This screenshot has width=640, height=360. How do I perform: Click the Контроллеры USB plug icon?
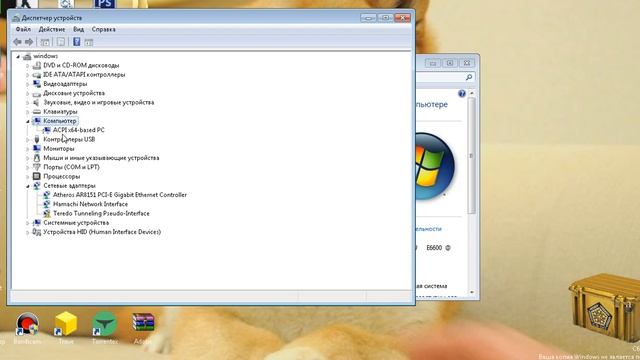point(37,139)
